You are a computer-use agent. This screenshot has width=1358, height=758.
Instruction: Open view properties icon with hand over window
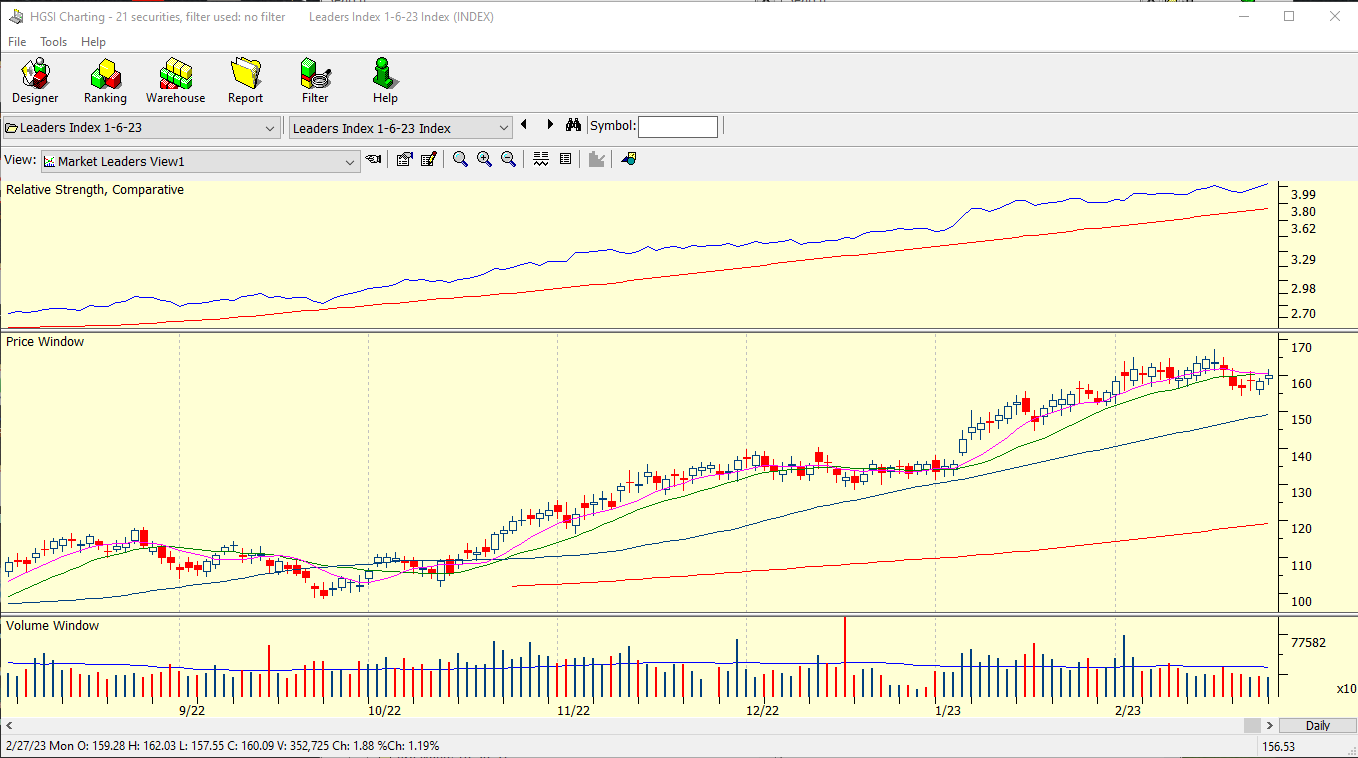pos(404,159)
